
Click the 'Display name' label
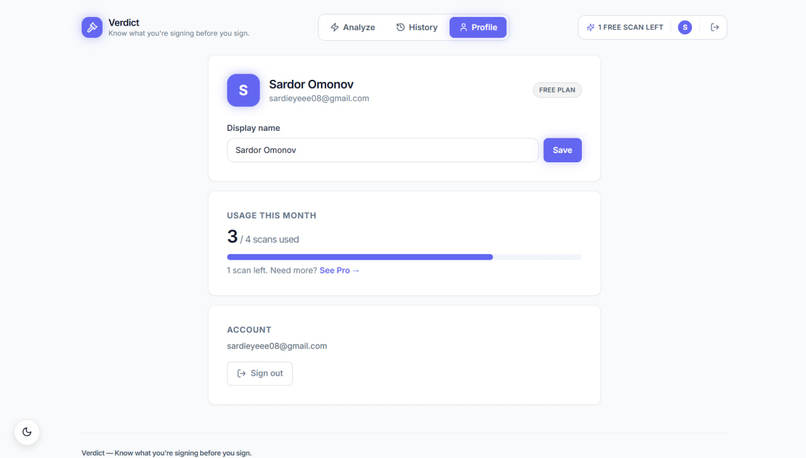point(253,128)
